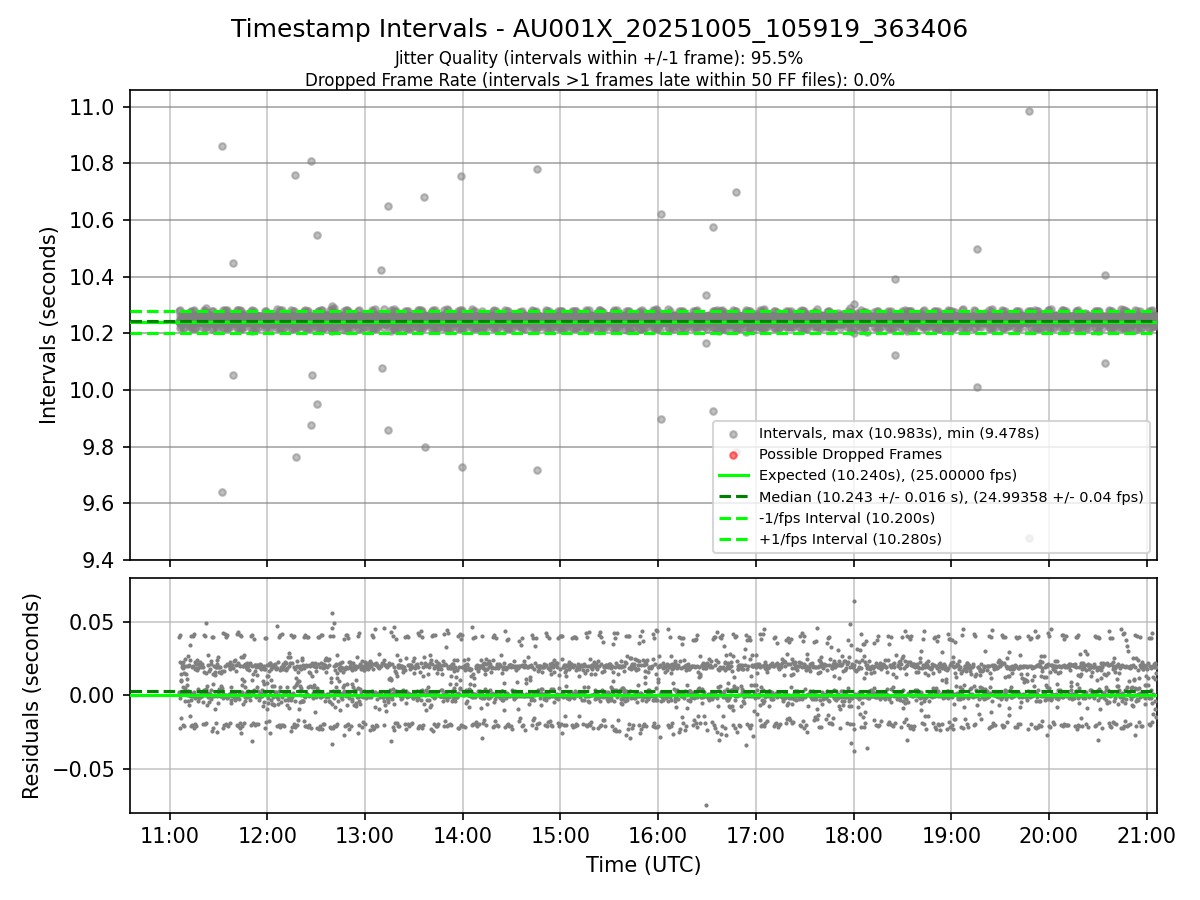Select the Dropped Frame Rate 0.0% subtitle line
Viewport: 1200px width, 900px height.
point(599,80)
